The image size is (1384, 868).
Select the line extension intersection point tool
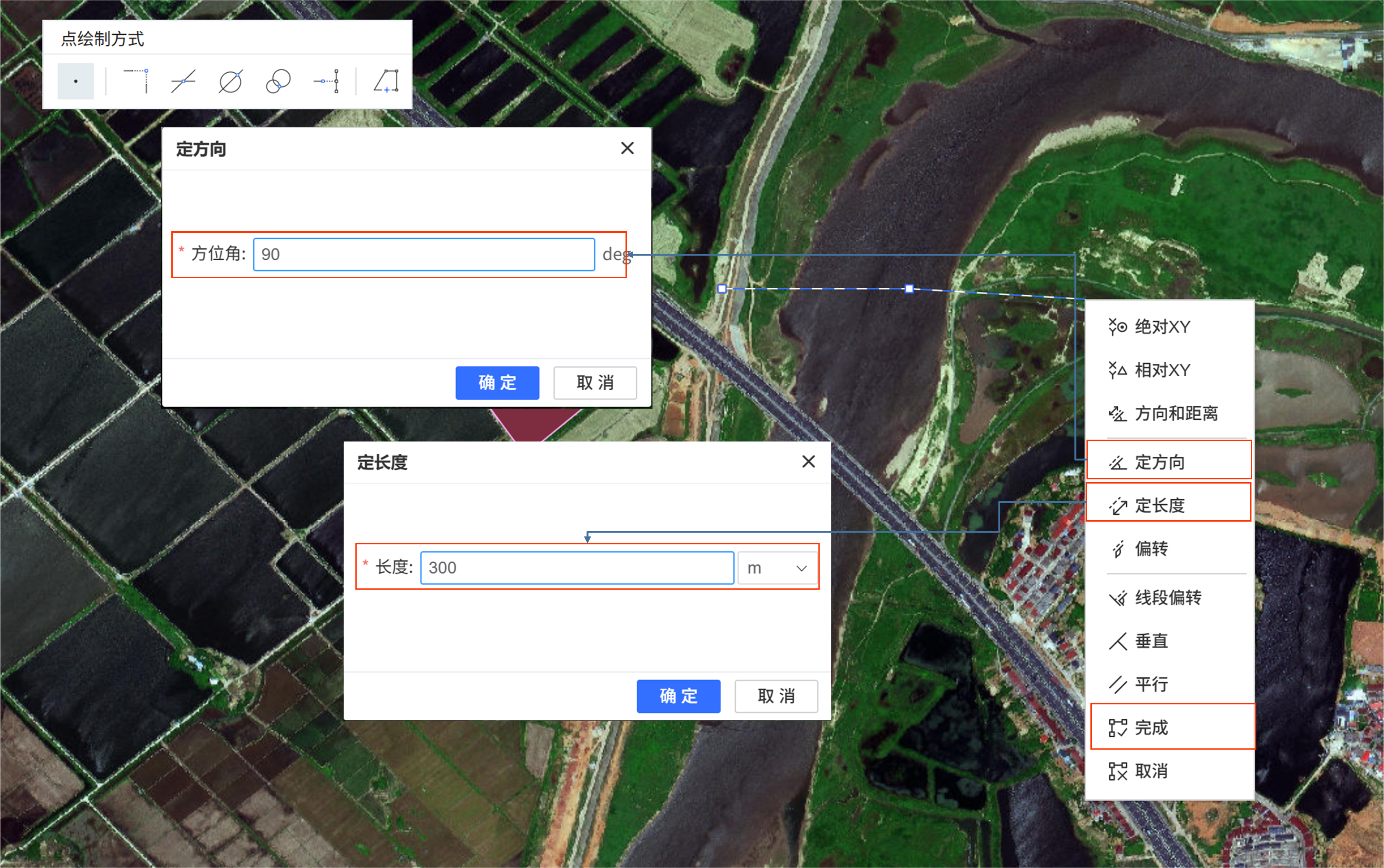tap(136, 81)
